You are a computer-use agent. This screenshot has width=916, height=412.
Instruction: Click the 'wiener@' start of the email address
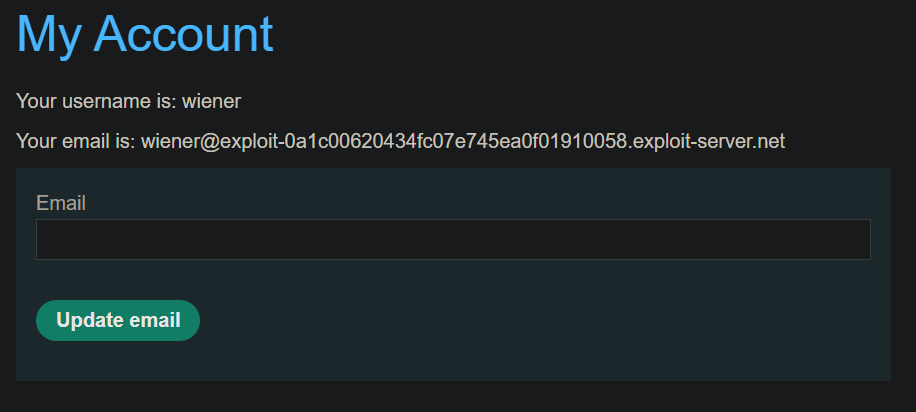(180, 141)
